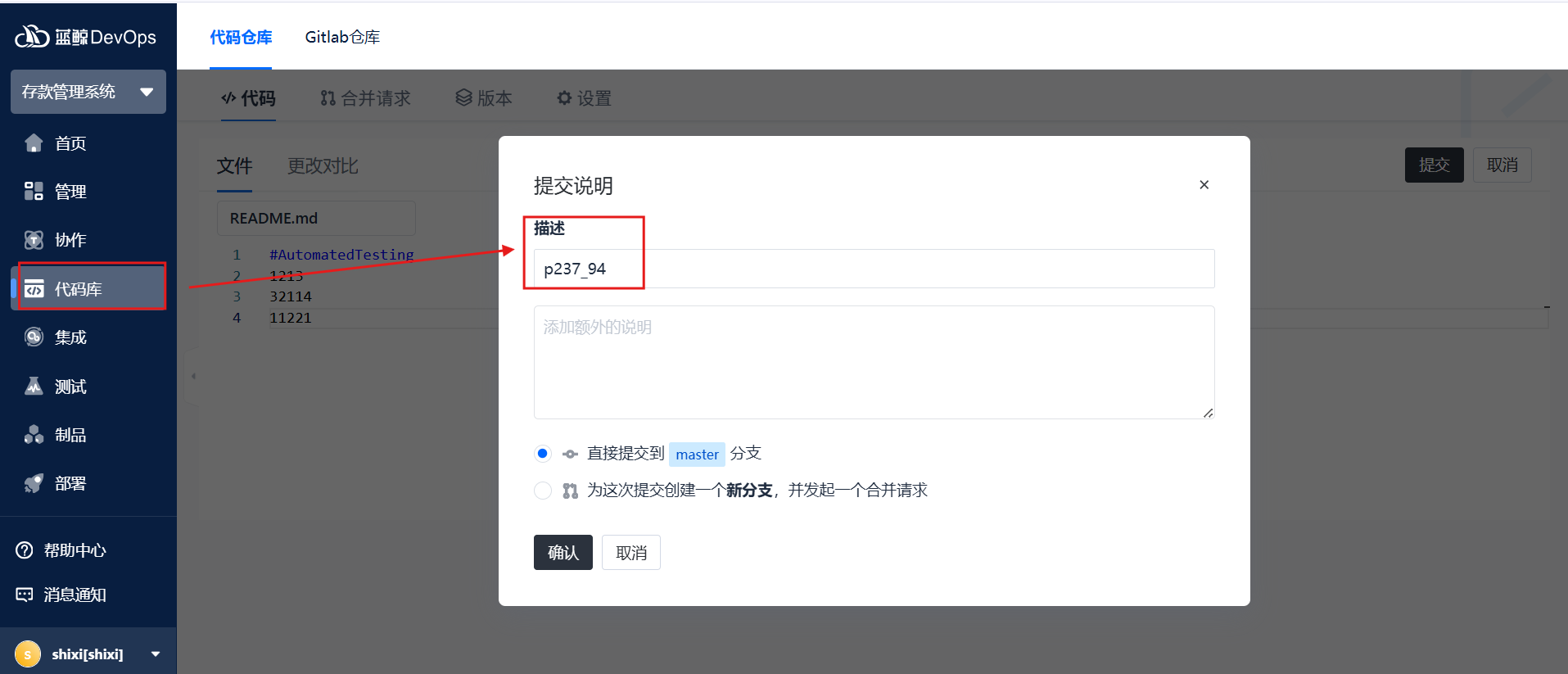Click the 部署 deployment rocket icon
The height and width of the screenshot is (674, 1568).
coord(34,483)
